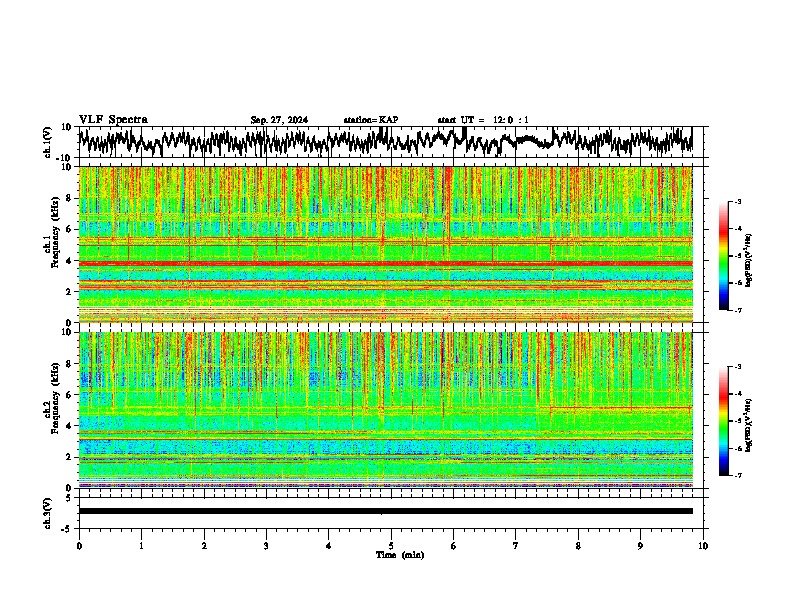This screenshot has height=612, width=792.
Task: Click the "4" kHz tick on ch.2 frequency axis
Action: 70,426
